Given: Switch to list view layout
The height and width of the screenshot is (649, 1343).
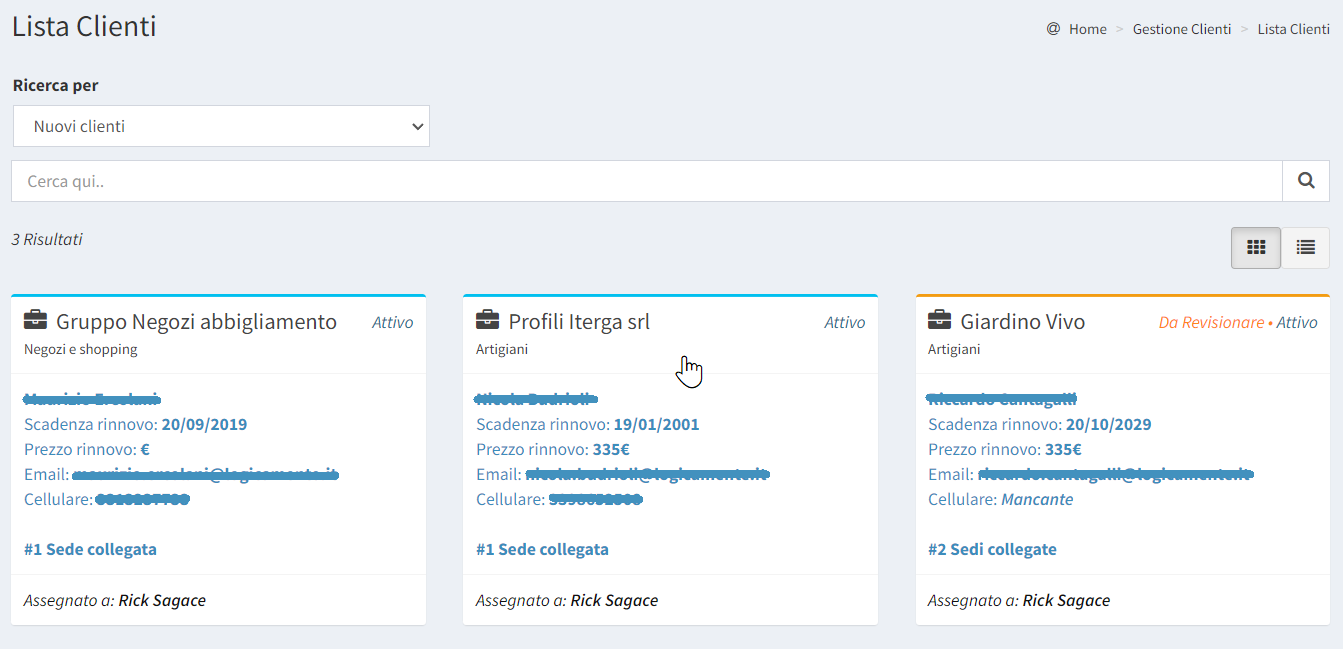Looking at the screenshot, I should pos(1305,247).
